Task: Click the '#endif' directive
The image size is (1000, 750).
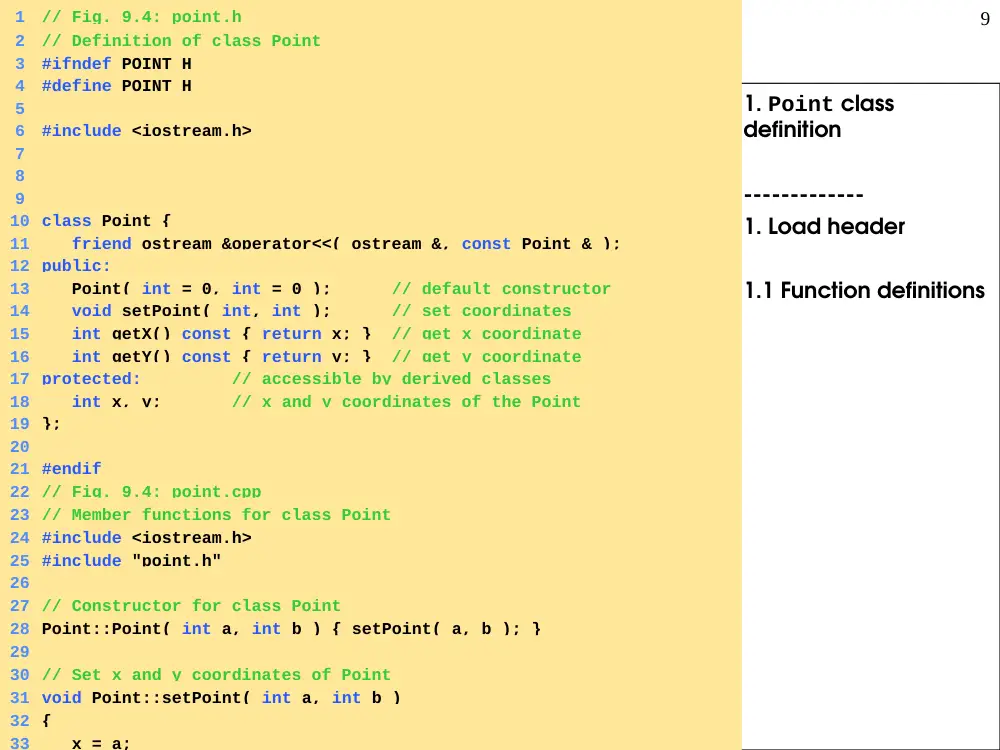Action: click(71, 469)
